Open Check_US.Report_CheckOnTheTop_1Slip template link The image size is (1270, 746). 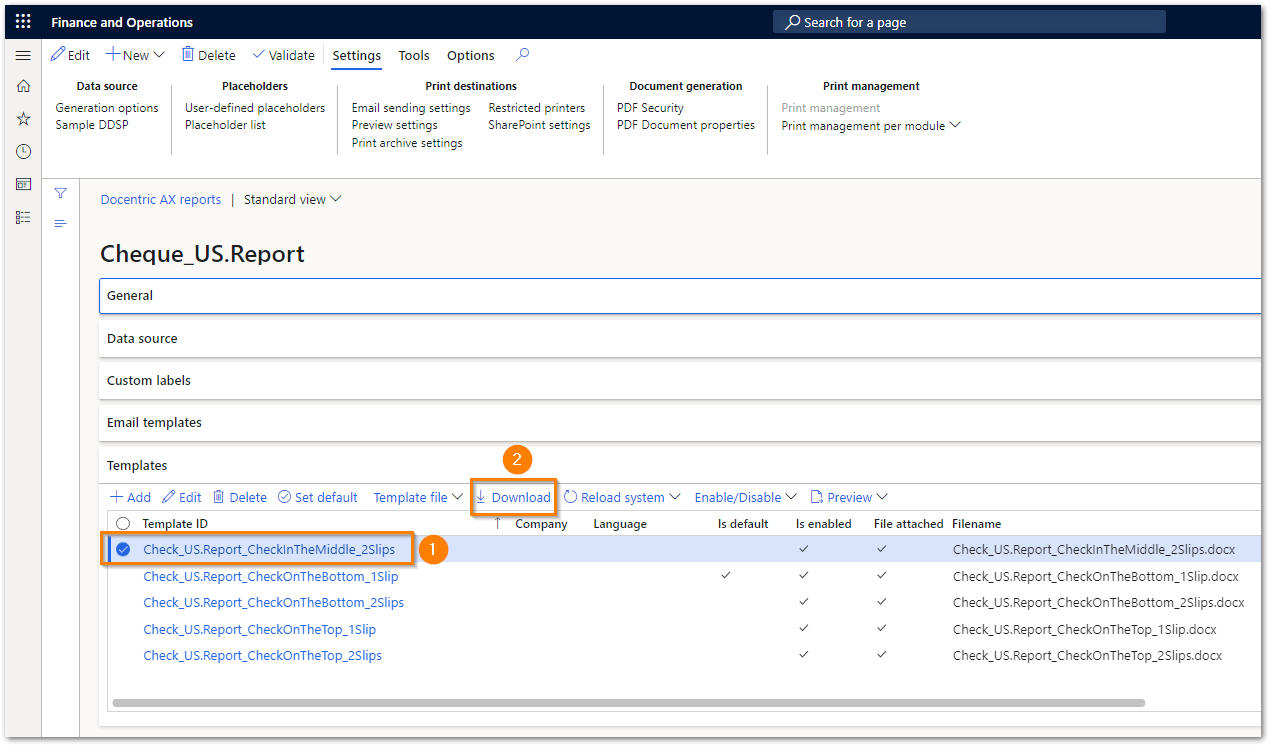point(260,630)
